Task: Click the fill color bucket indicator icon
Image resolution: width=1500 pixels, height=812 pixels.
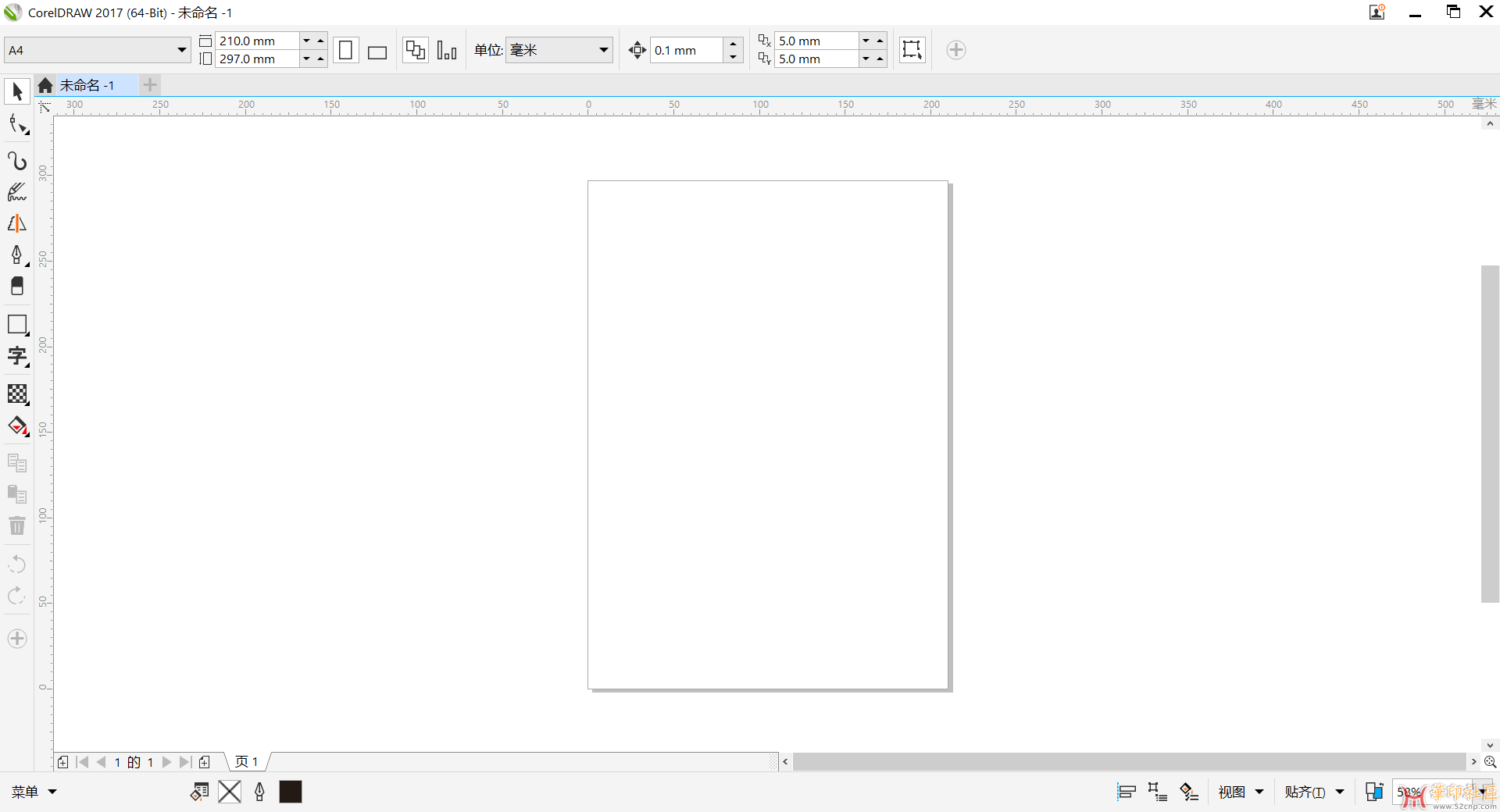Action: pos(199,792)
